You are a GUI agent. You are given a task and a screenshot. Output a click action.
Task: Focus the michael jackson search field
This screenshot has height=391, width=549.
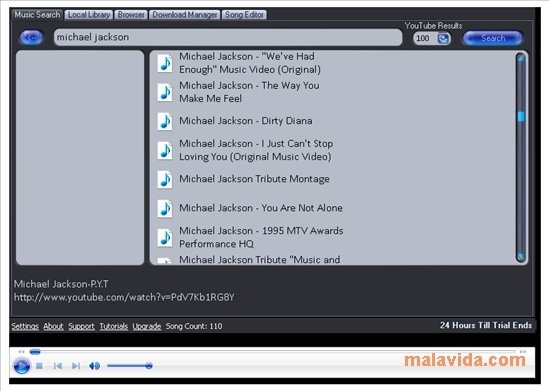(x=228, y=37)
